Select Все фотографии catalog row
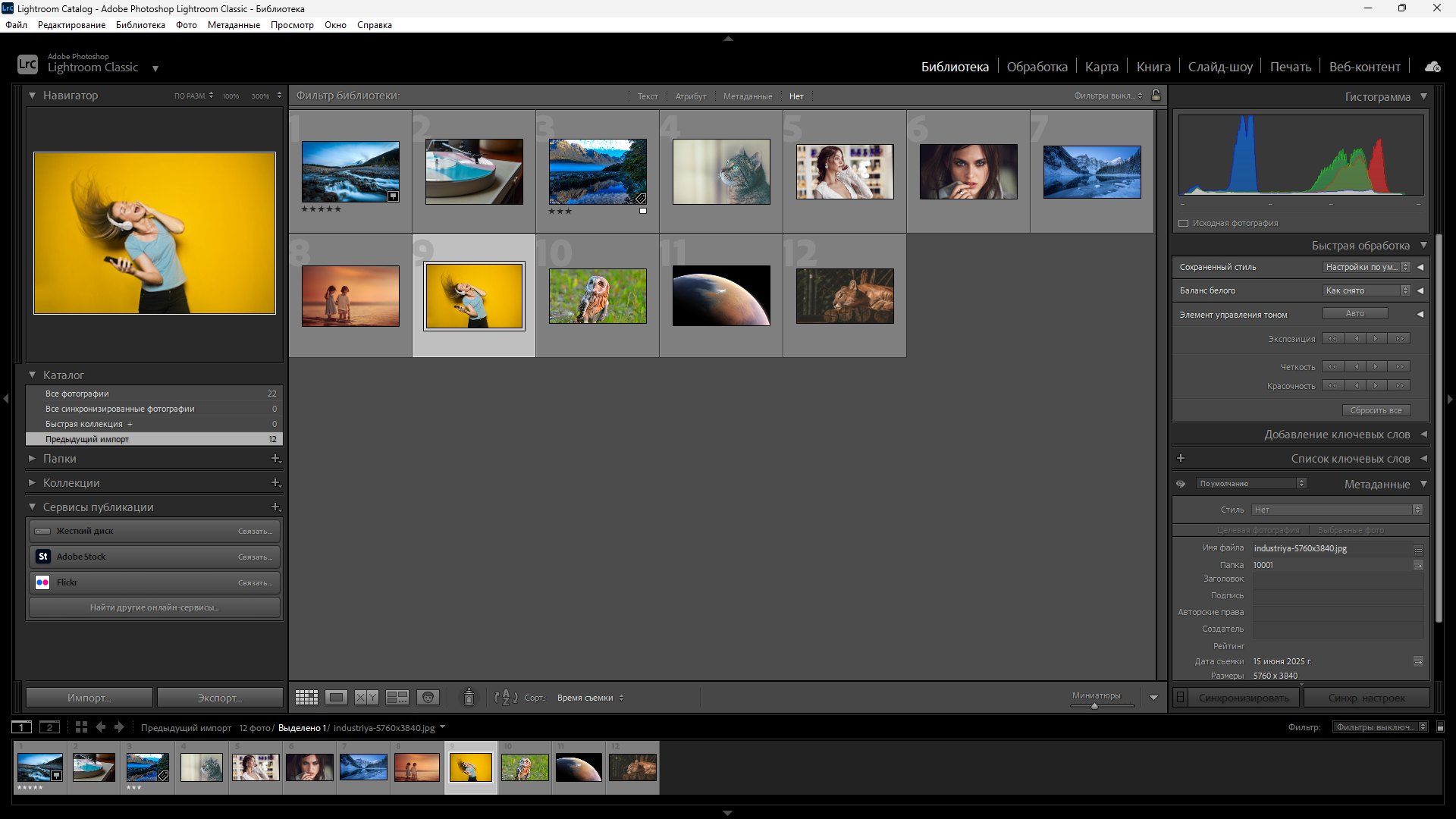The image size is (1456, 819). coord(155,394)
